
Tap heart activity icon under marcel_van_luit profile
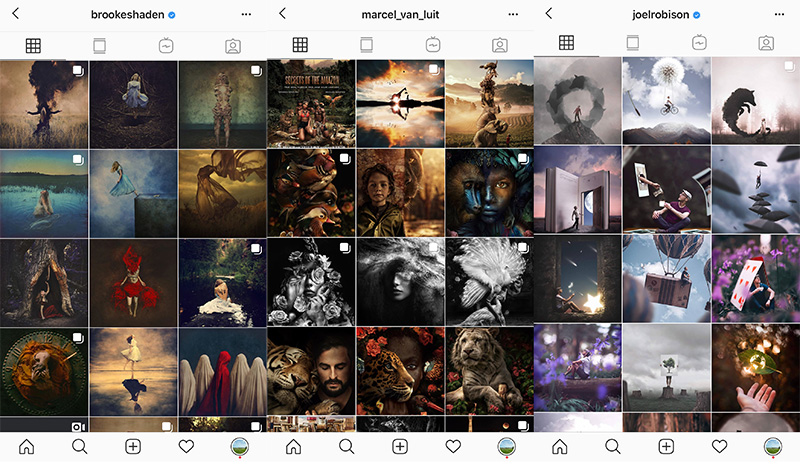(x=453, y=447)
